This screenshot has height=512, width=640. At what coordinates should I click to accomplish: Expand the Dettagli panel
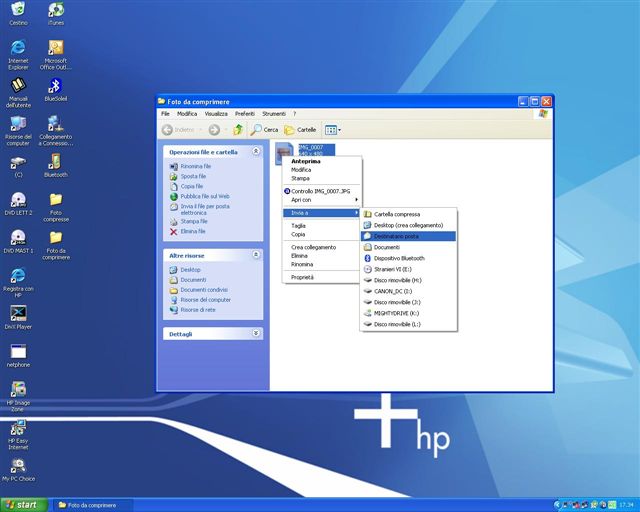tap(256, 334)
